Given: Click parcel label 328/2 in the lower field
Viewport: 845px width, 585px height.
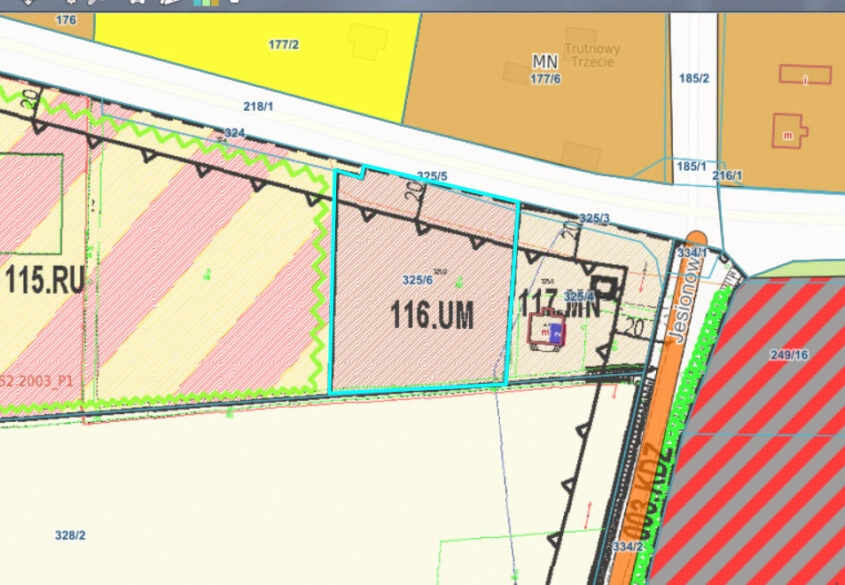Looking at the screenshot, I should pos(70,535).
